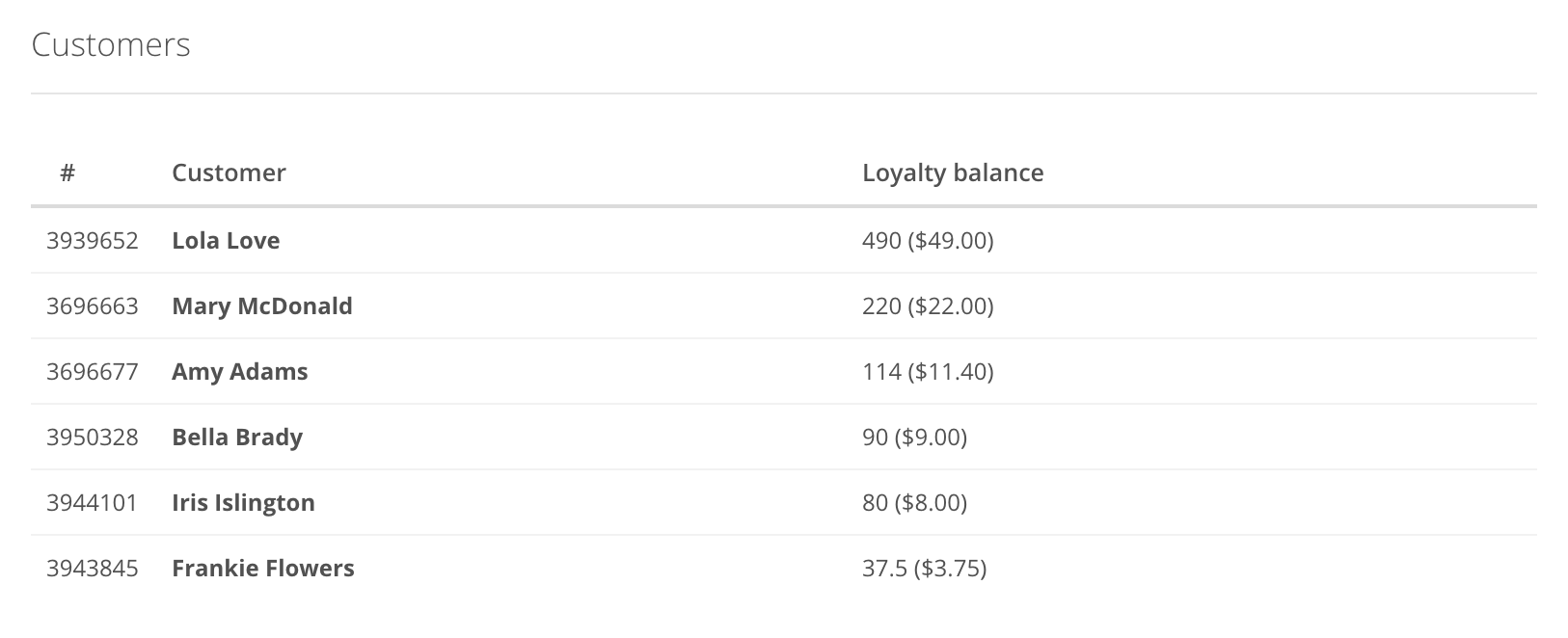Click the Customer column header

[x=229, y=173]
